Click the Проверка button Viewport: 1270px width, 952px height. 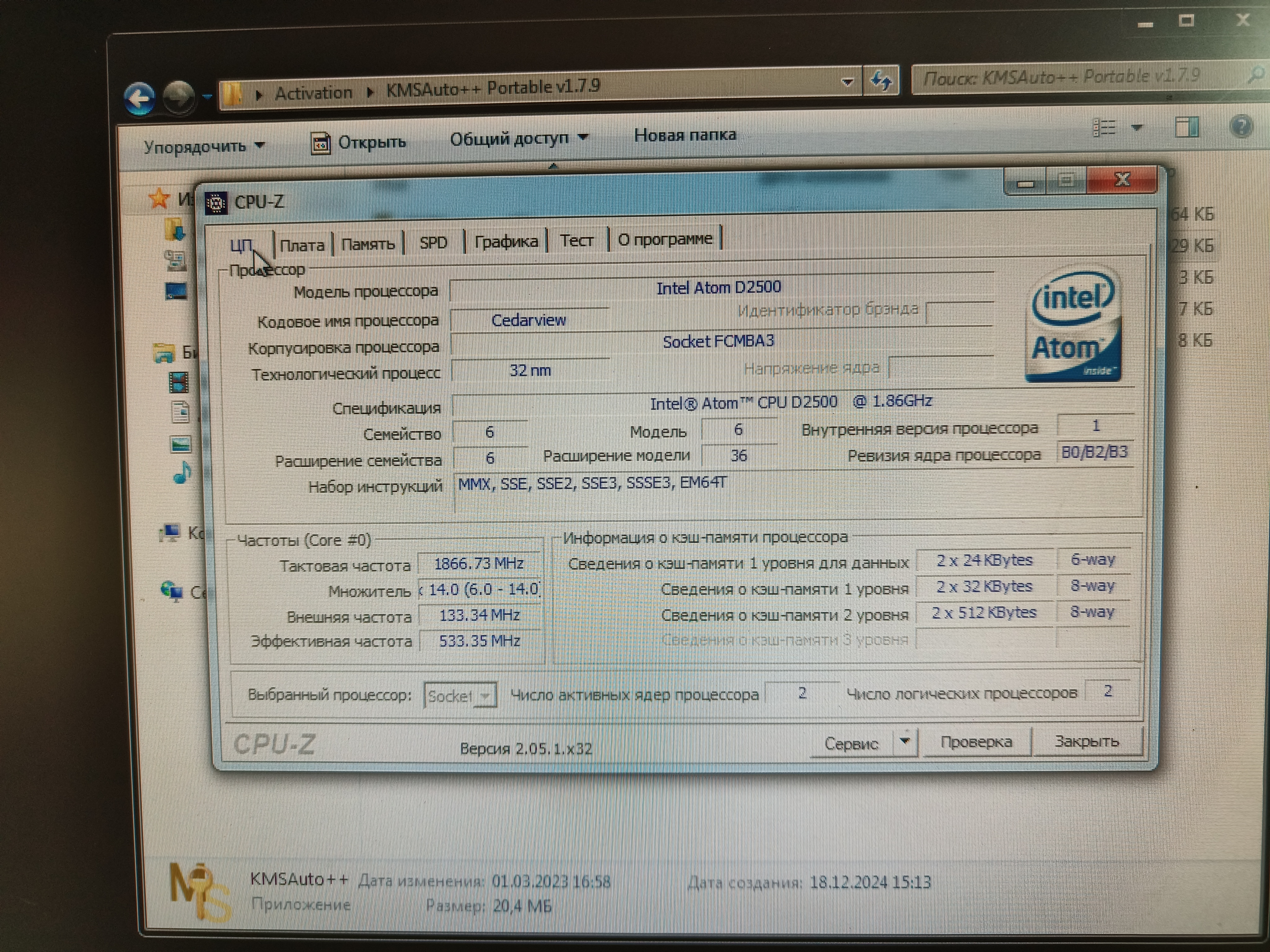(x=976, y=742)
